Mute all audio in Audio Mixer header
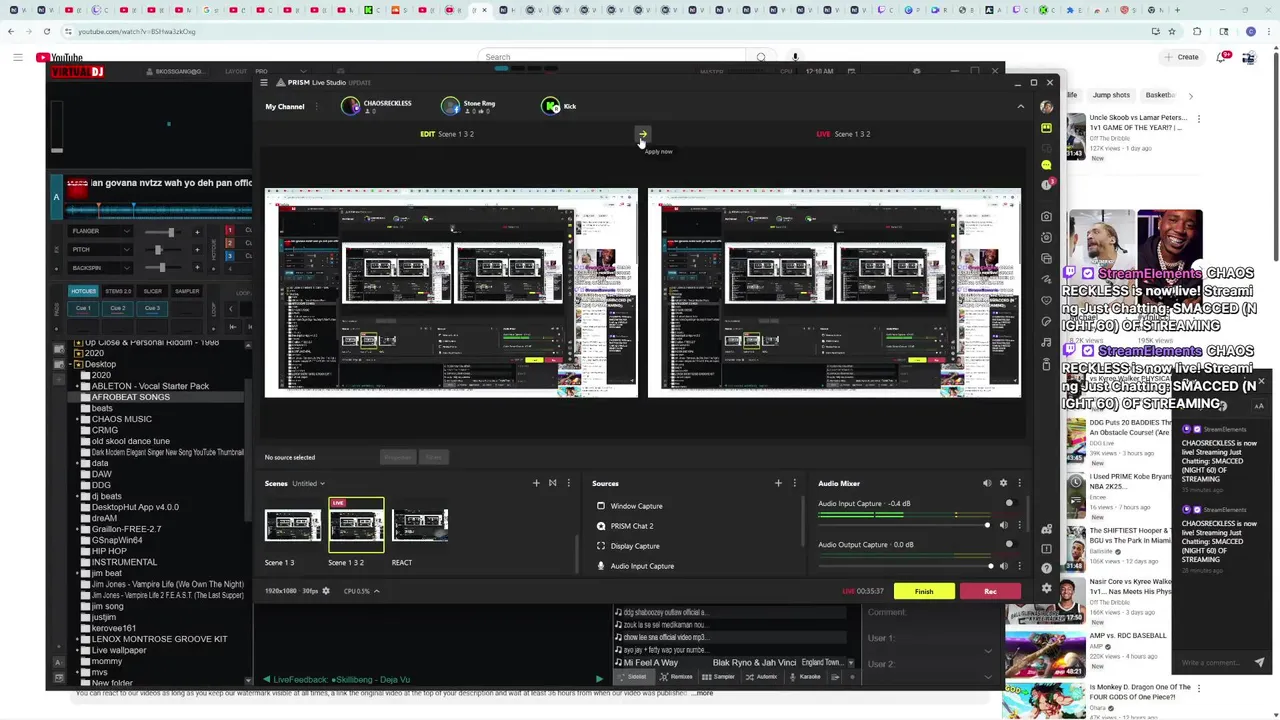This screenshot has width=1280, height=720. pyautogui.click(x=987, y=483)
